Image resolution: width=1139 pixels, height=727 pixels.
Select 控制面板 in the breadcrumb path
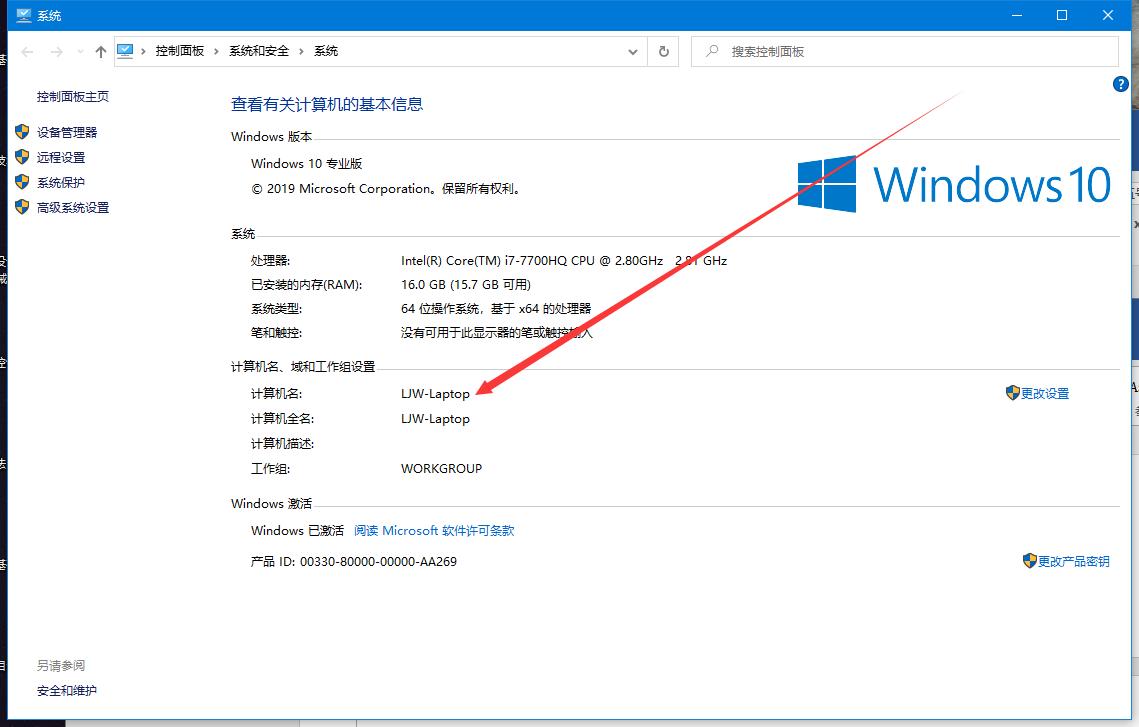[180, 50]
